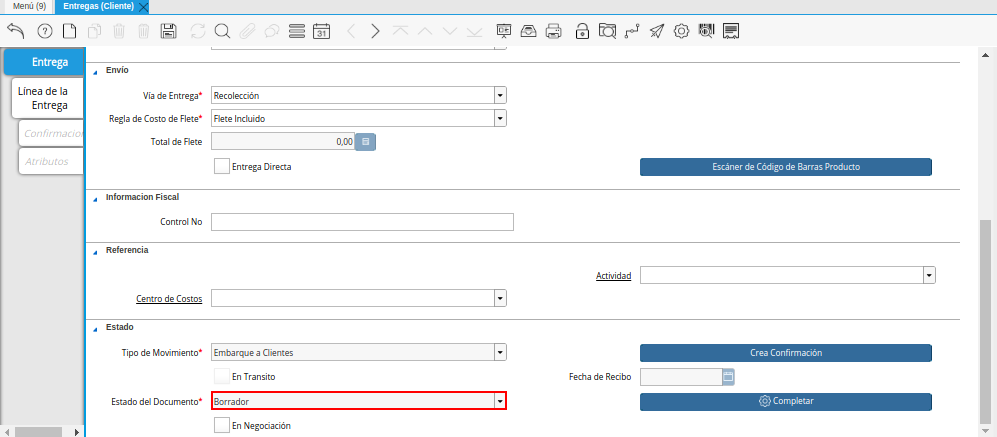
Task: Click the paper plane requests icon
Action: 657,31
